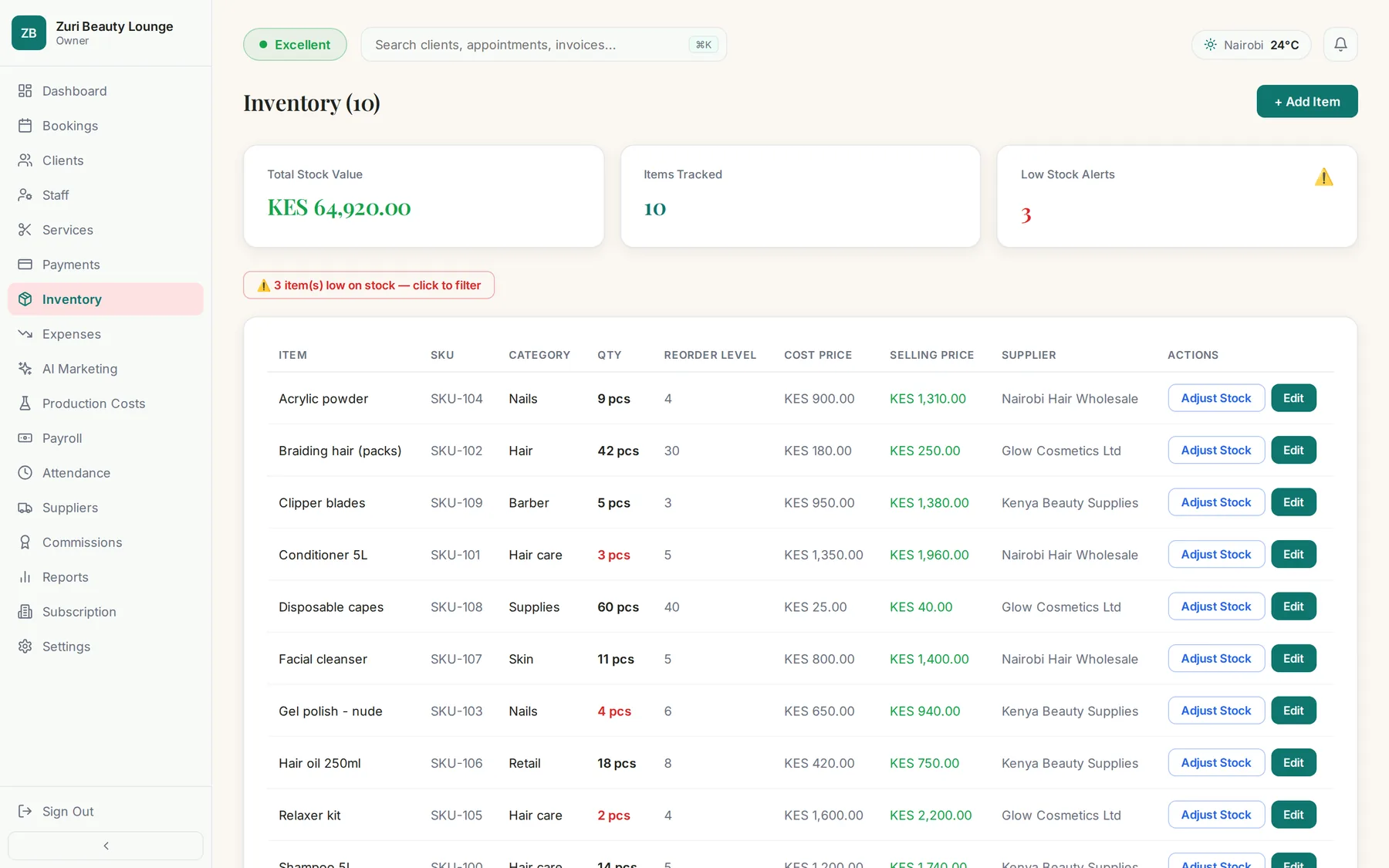This screenshot has width=1389, height=868.
Task: Click the QTY column header
Action: click(x=609, y=355)
